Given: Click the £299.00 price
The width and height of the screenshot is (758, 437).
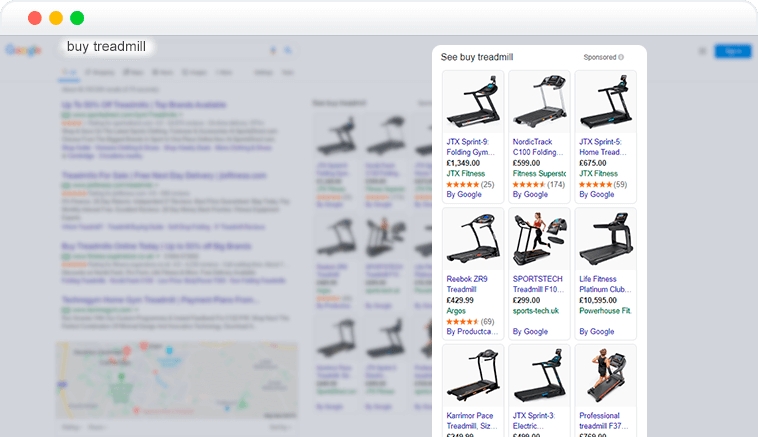Looking at the screenshot, I should point(526,300).
